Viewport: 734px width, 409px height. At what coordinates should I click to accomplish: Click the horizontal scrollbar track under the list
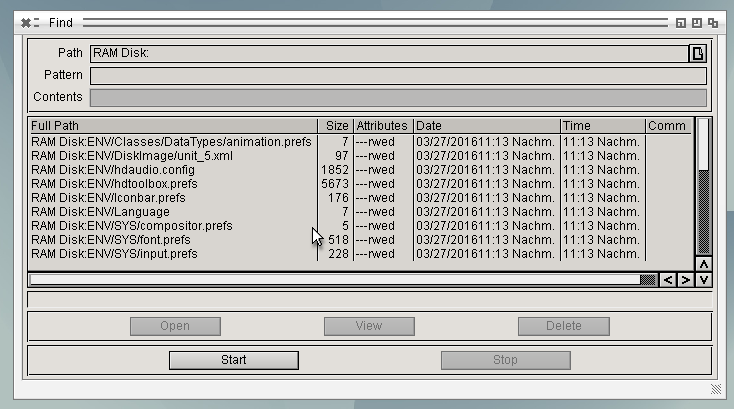click(330, 280)
